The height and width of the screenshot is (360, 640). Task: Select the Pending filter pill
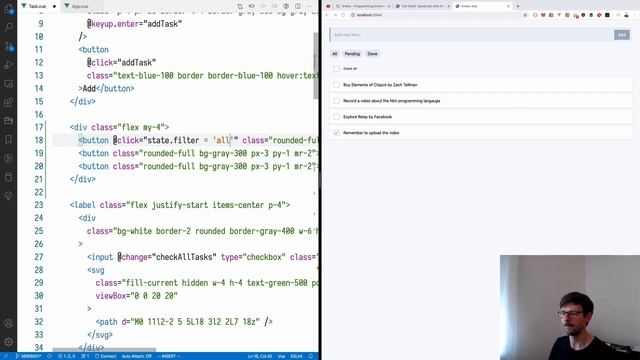click(x=352, y=54)
